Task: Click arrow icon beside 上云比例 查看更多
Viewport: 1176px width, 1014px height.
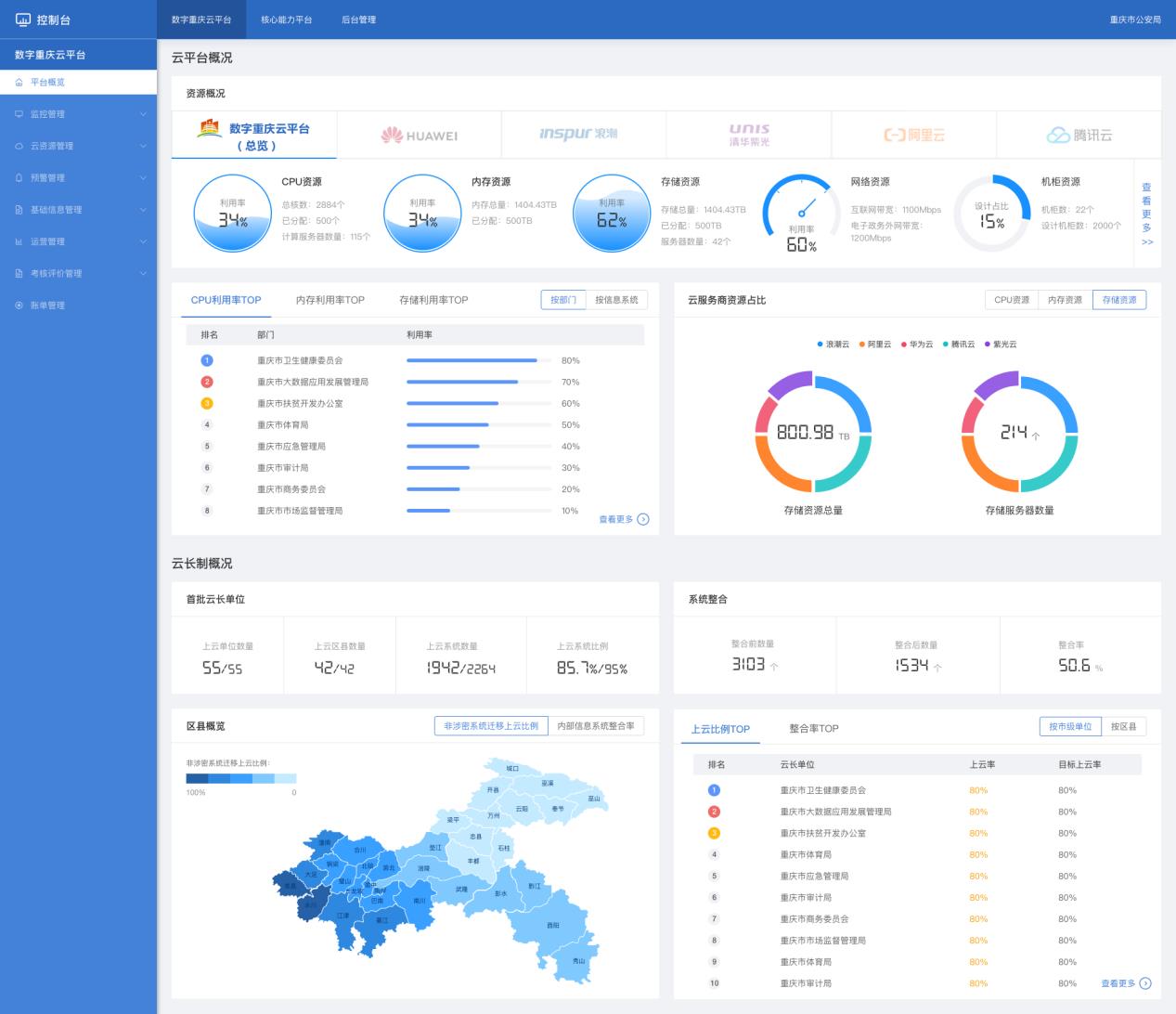Action: 1145,983
